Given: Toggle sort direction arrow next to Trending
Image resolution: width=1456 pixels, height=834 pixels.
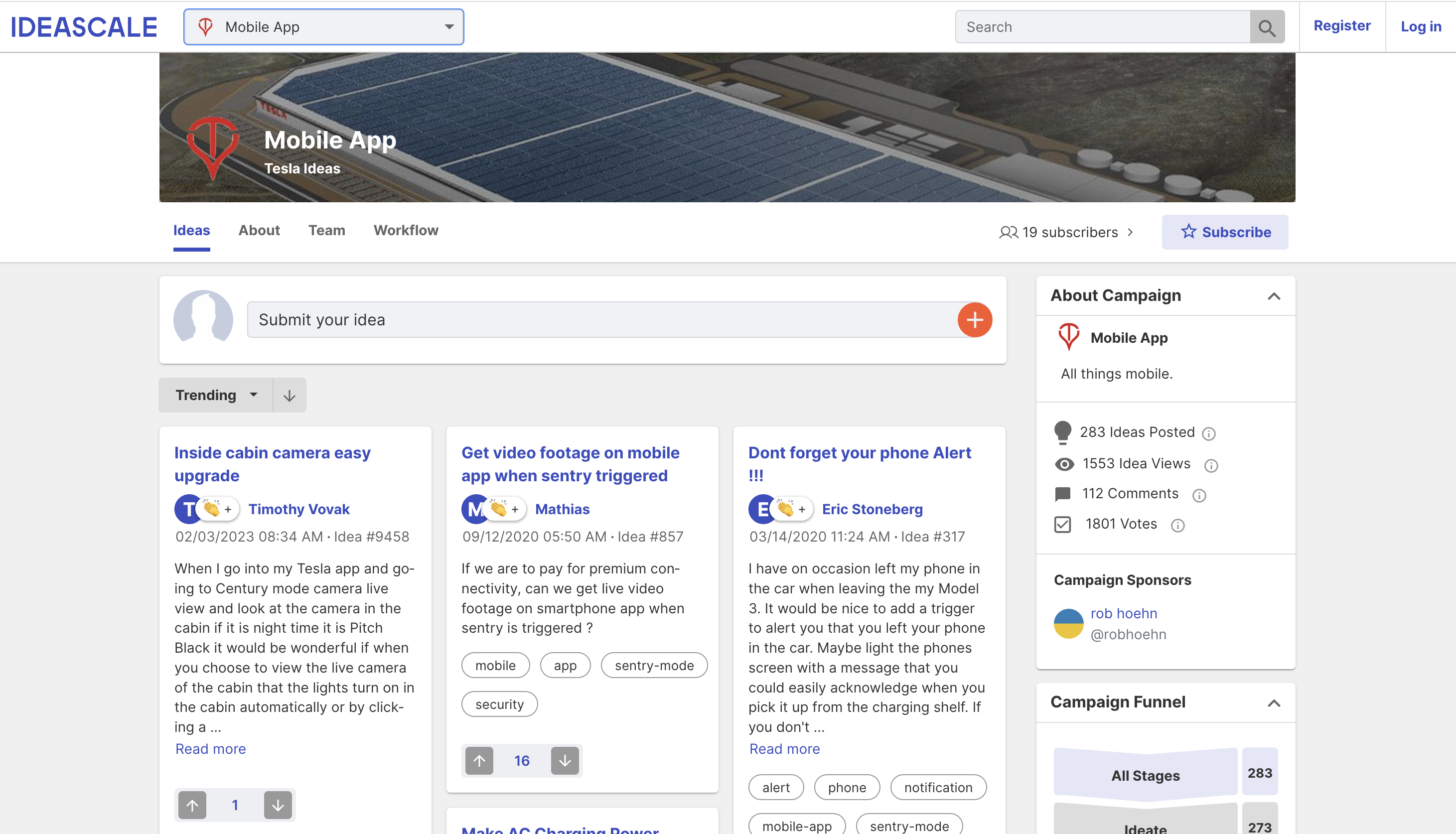Looking at the screenshot, I should click(289, 395).
